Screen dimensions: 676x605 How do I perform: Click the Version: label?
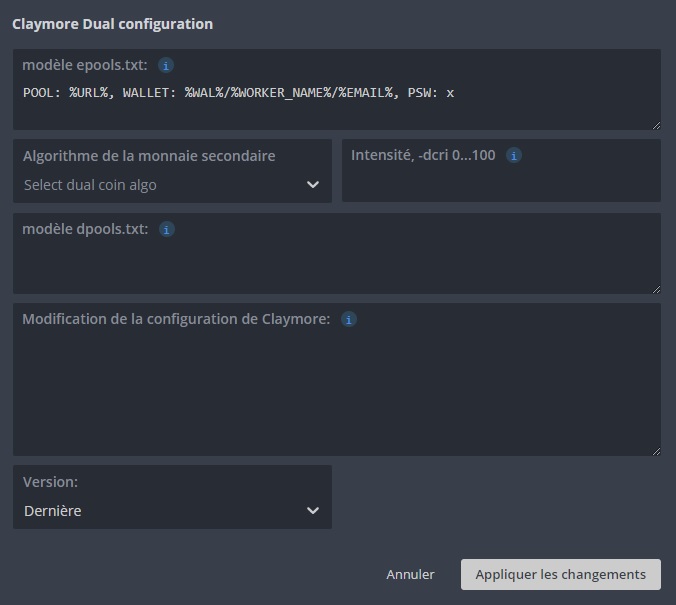[x=50, y=482]
